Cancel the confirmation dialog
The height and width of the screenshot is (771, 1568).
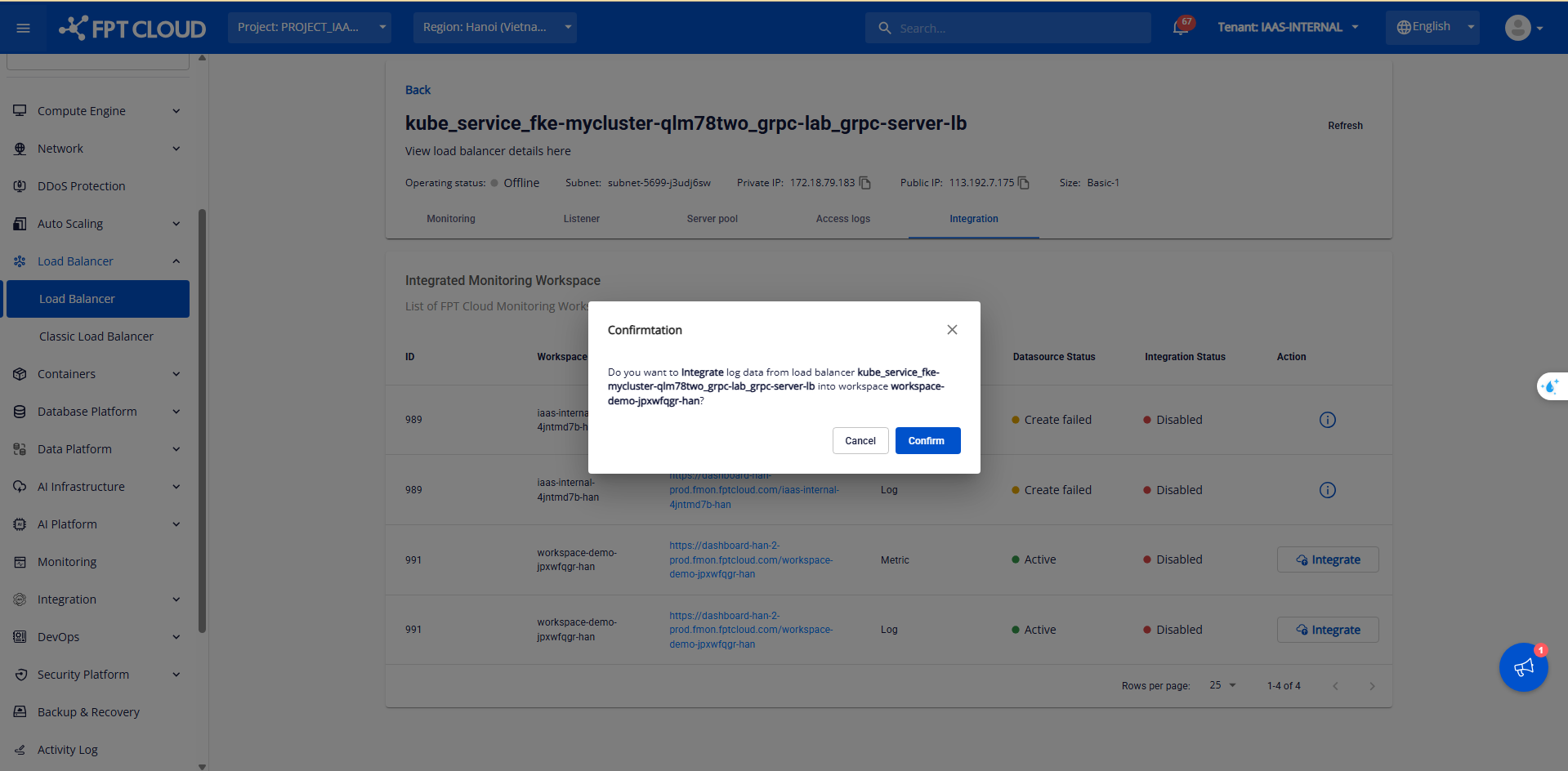[860, 441]
